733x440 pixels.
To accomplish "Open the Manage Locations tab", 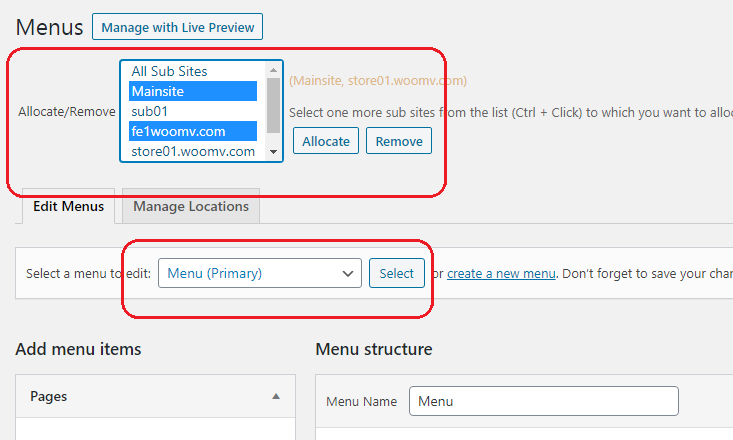I will 191,206.
